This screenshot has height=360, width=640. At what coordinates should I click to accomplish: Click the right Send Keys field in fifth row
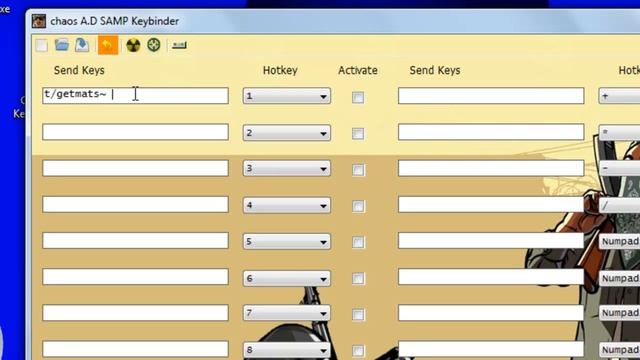[491, 240]
